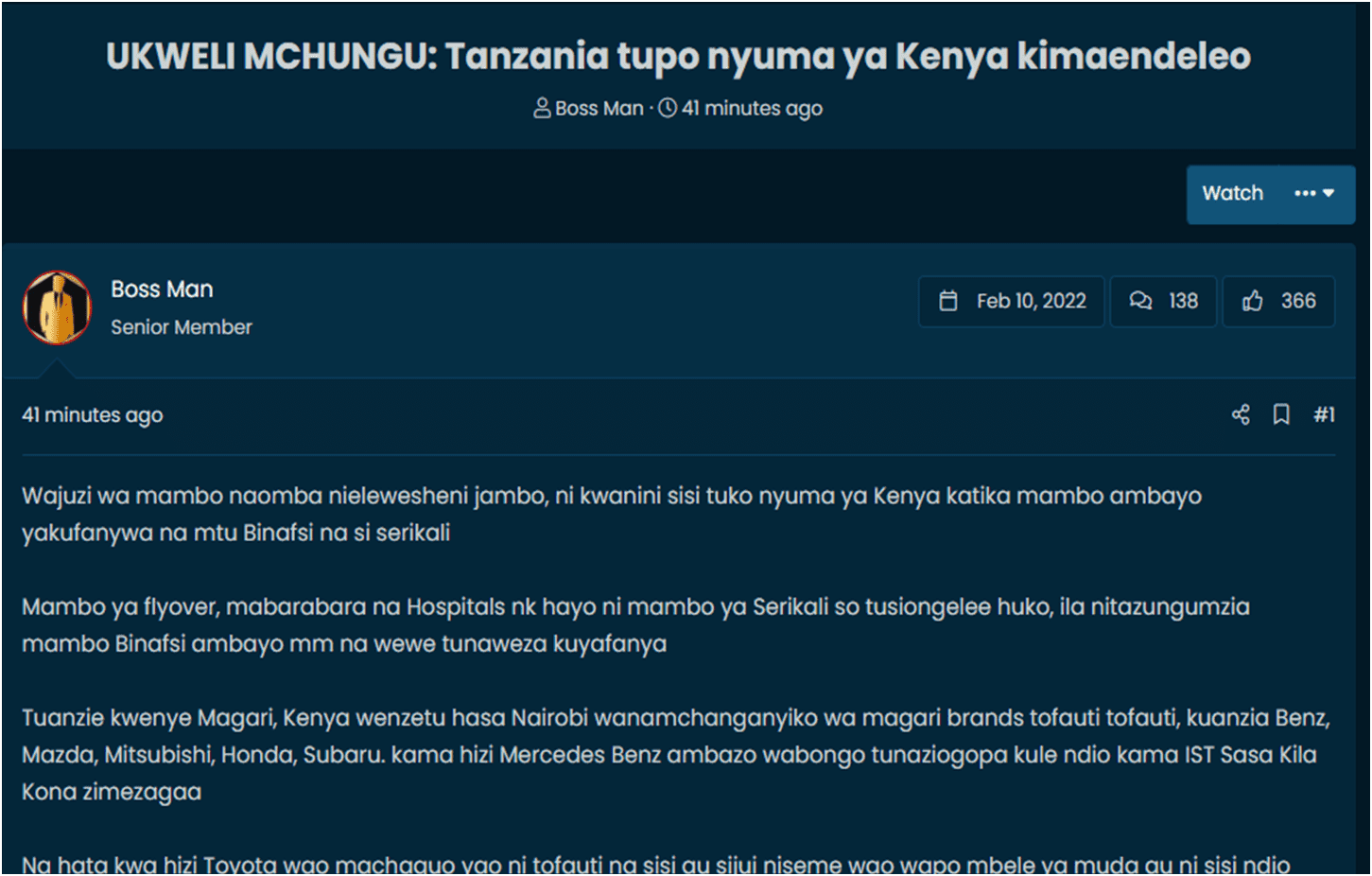Image resolution: width=1372 pixels, height=876 pixels.
Task: Open the three-dots more options menu
Action: [1305, 193]
